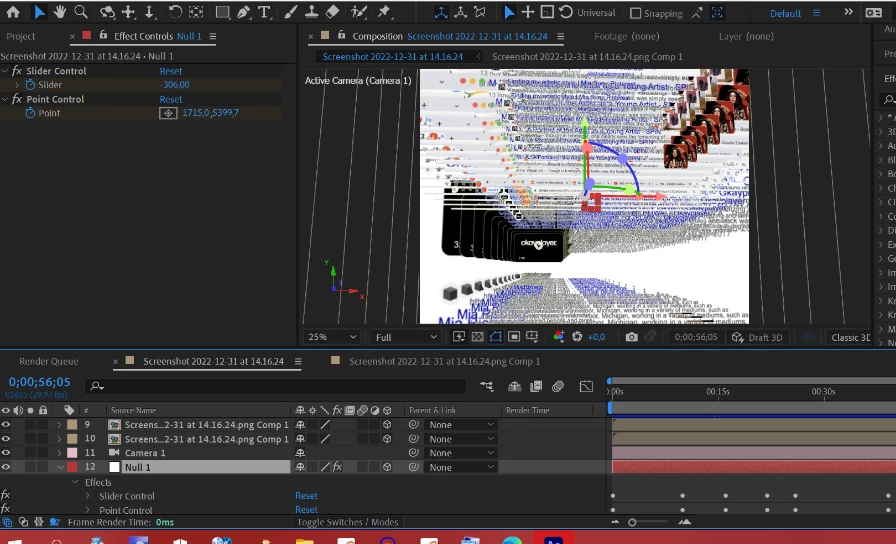The height and width of the screenshot is (544, 896).
Task: Collapse Effects group in timeline
Action: point(75,482)
